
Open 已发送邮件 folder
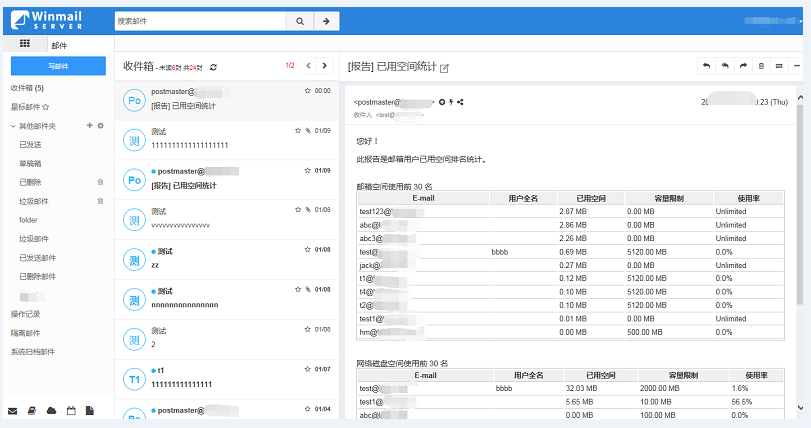37,257
